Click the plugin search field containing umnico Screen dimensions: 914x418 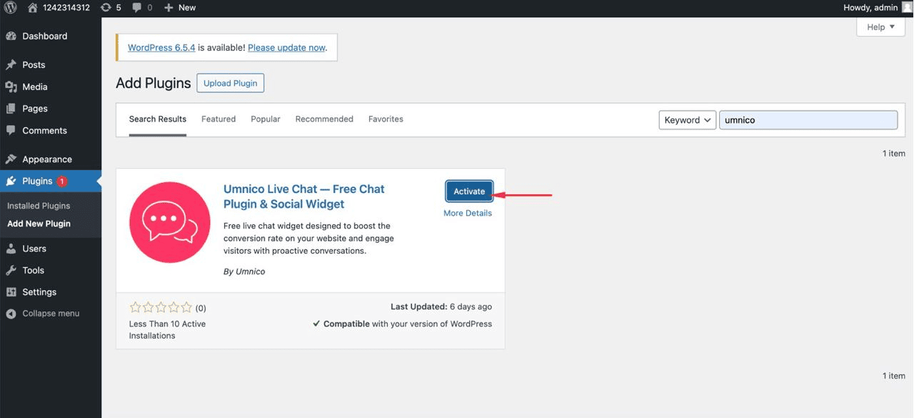808,120
